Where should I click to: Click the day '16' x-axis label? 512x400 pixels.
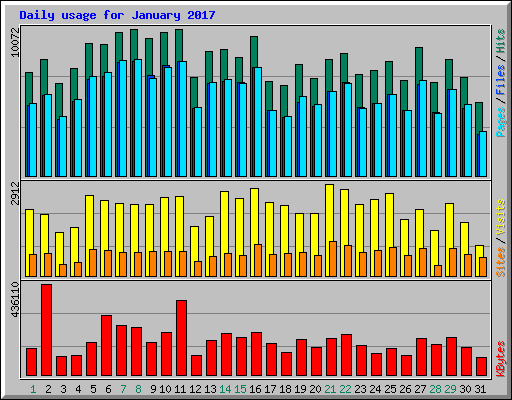coord(255,389)
